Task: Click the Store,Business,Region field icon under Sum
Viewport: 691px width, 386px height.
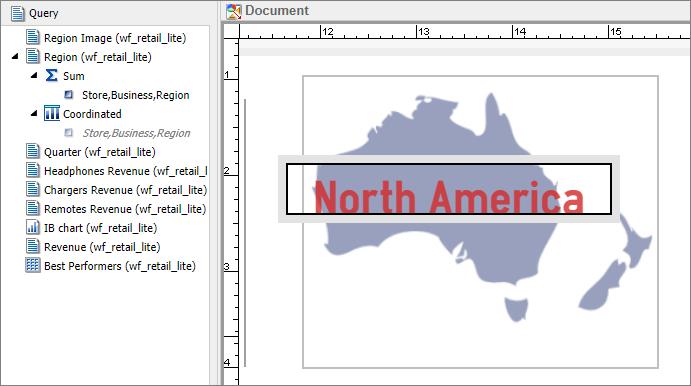Action: tap(69, 94)
